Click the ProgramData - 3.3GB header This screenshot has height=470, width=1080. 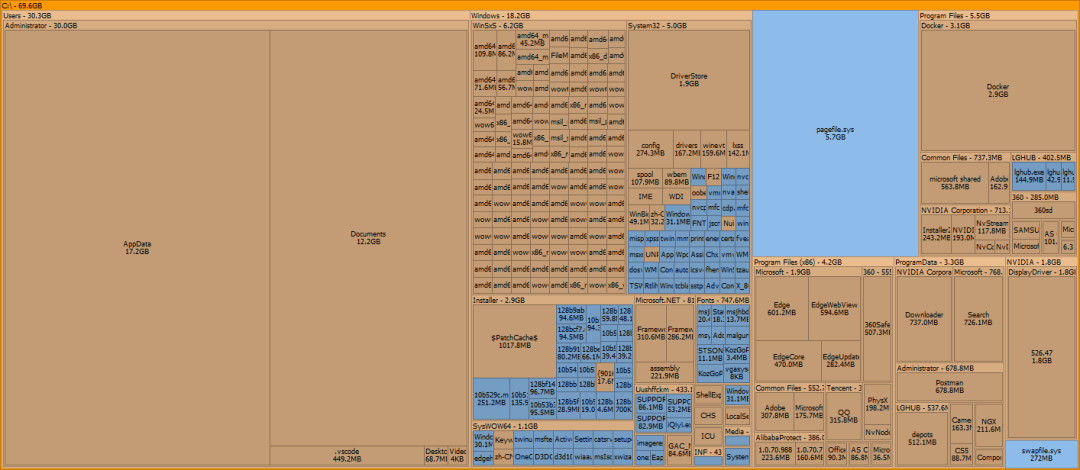(948, 262)
